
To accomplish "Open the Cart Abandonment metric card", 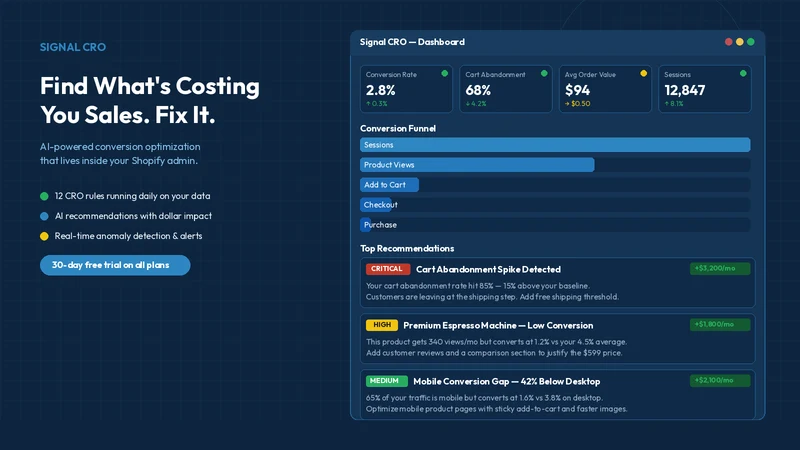I will (506, 89).
